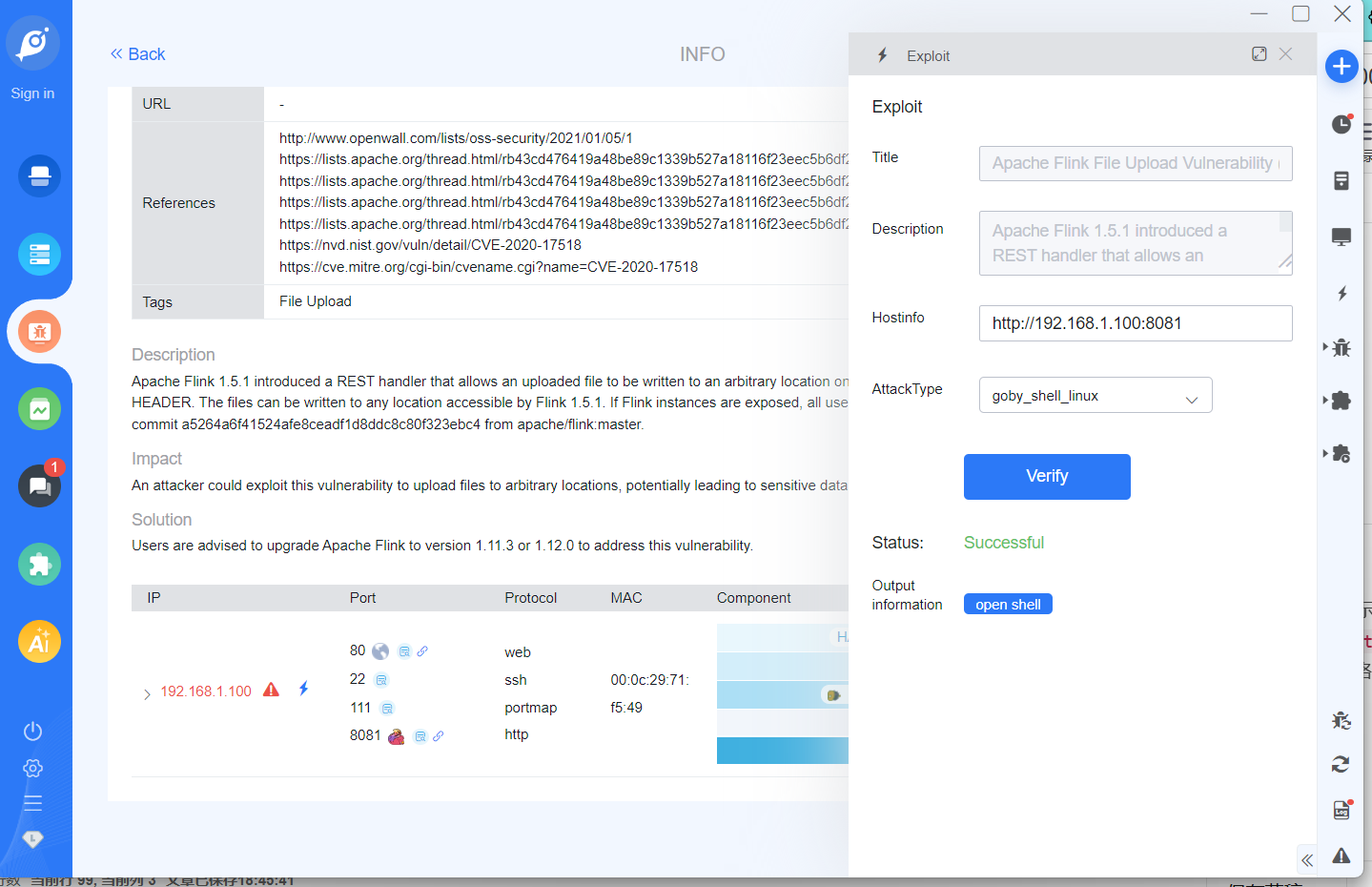Click the banner detail icon for port 22
Screen dimensions: 1372x887
(x=381, y=680)
